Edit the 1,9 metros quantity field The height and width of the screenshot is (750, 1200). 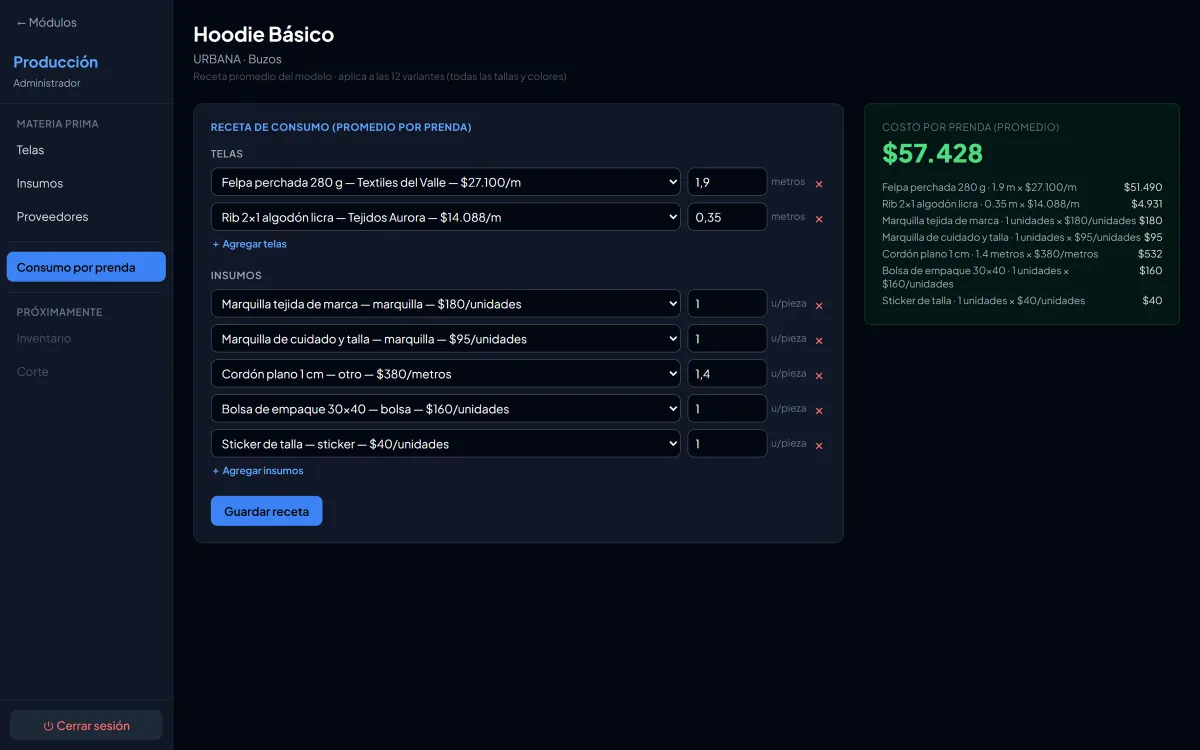[x=727, y=182]
